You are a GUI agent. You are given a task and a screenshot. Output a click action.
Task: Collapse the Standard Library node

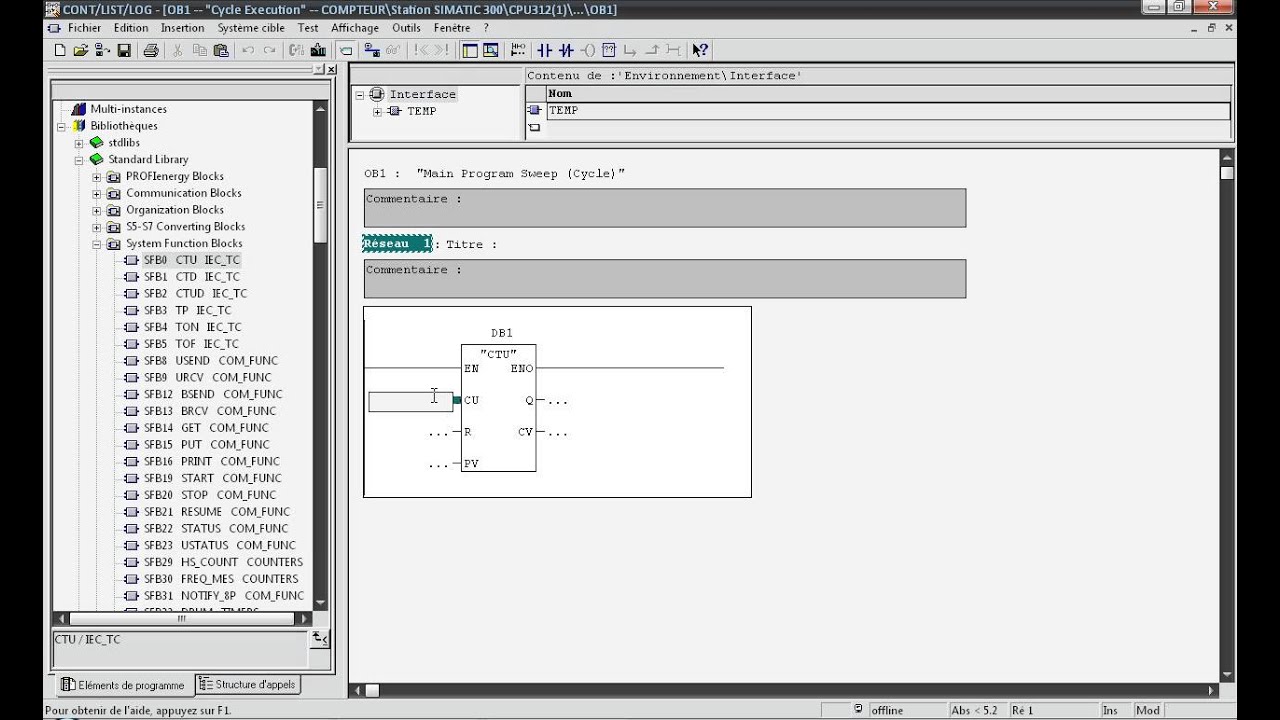click(79, 160)
